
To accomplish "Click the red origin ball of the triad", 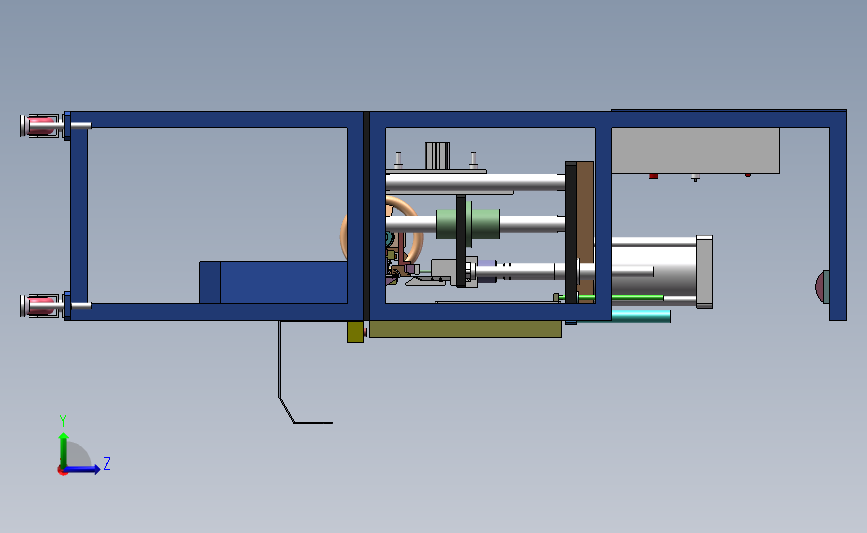I will (x=63, y=471).
